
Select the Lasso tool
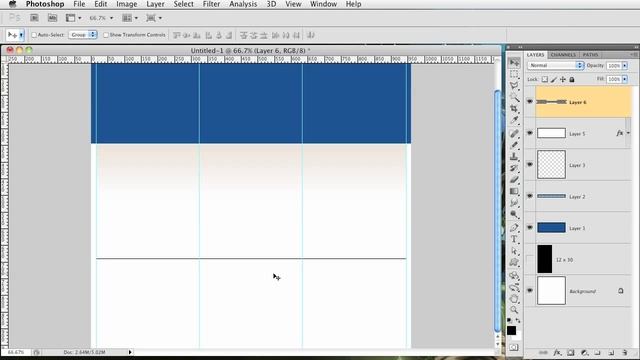(x=514, y=86)
